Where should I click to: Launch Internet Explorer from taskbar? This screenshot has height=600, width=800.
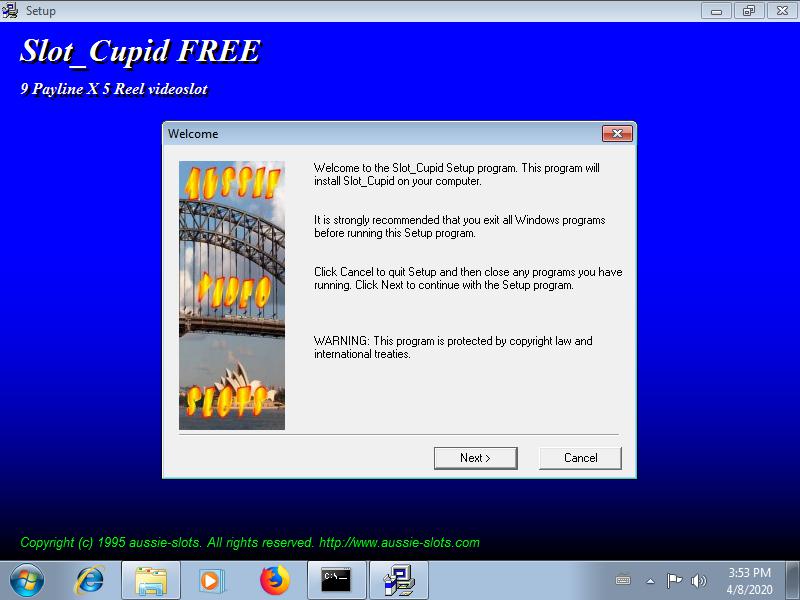tap(90, 580)
